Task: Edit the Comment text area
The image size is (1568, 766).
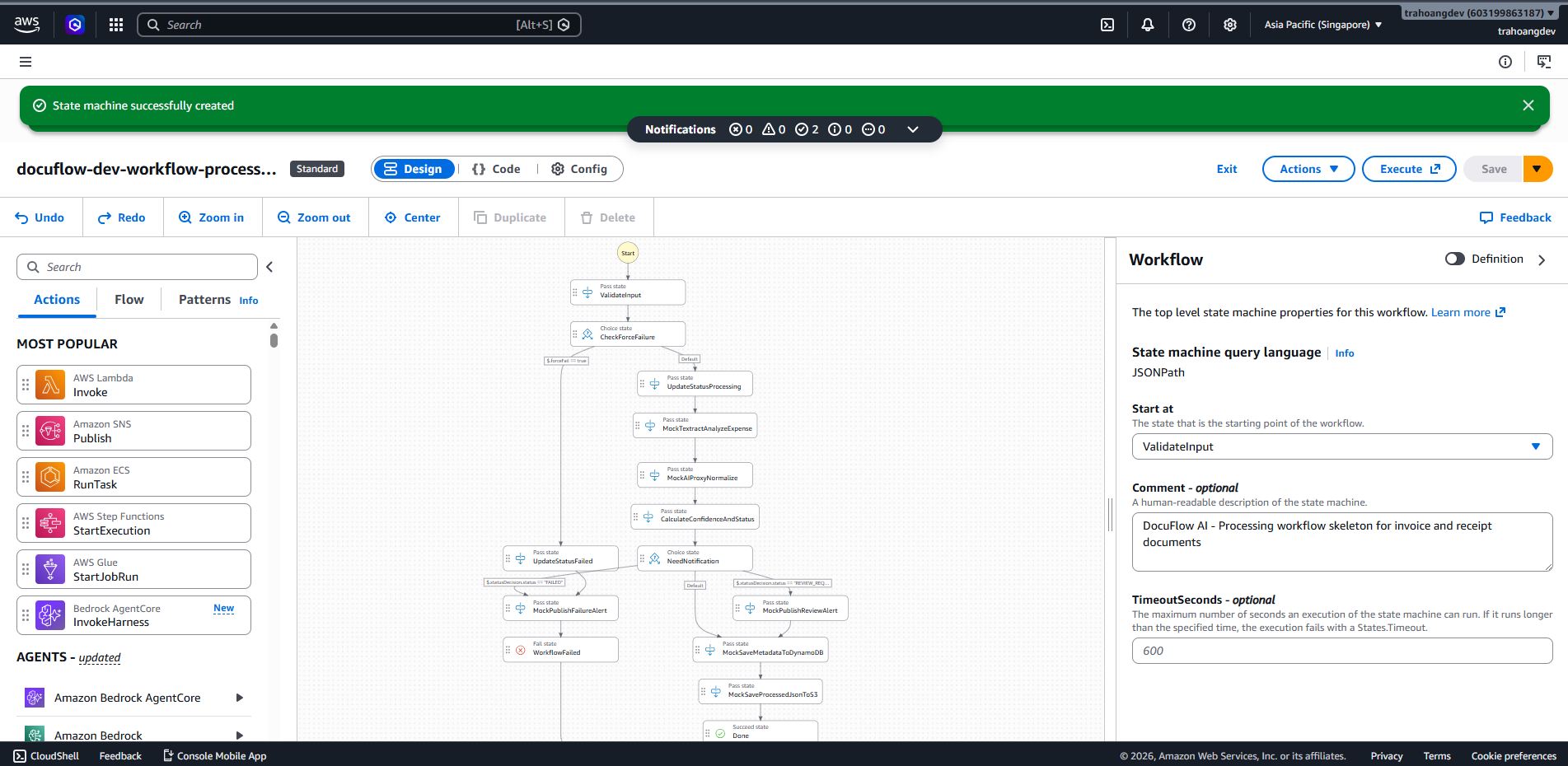Action: click(1342, 542)
